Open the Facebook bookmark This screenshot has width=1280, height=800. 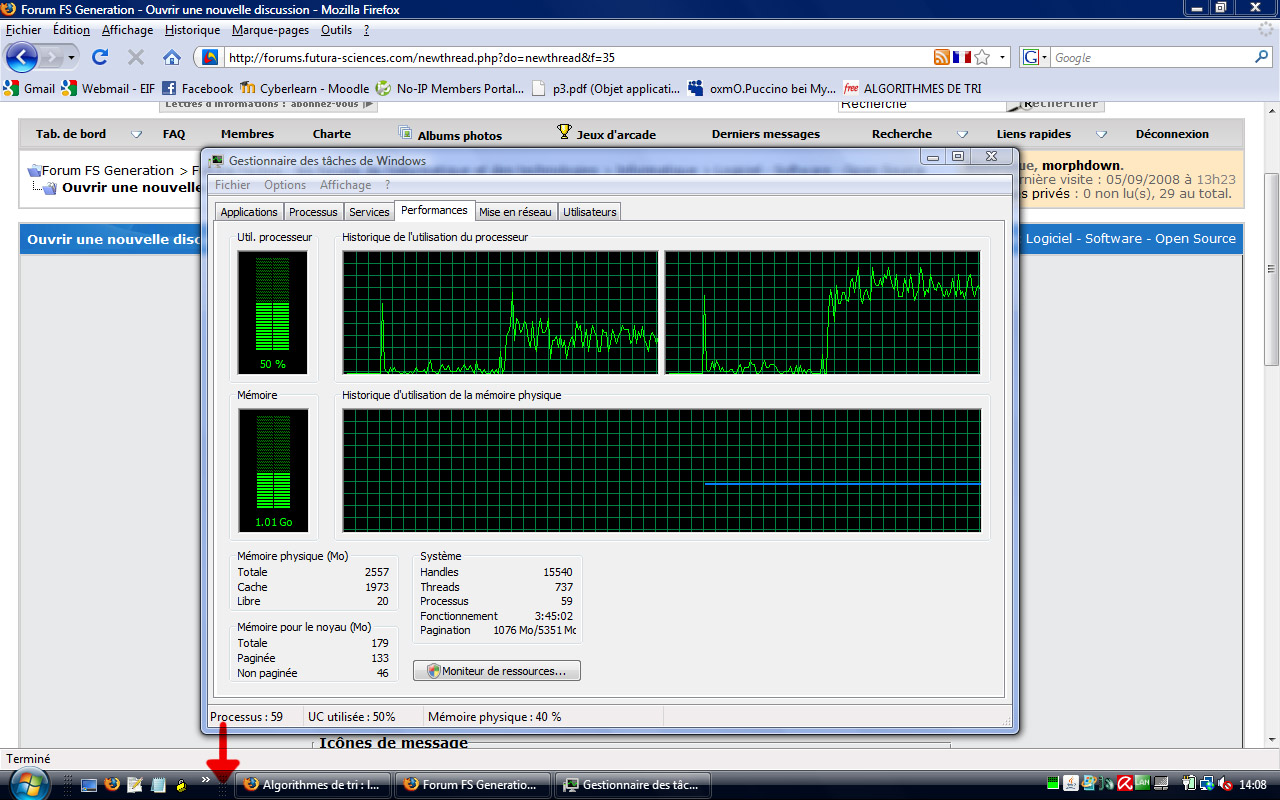[x=197, y=88]
